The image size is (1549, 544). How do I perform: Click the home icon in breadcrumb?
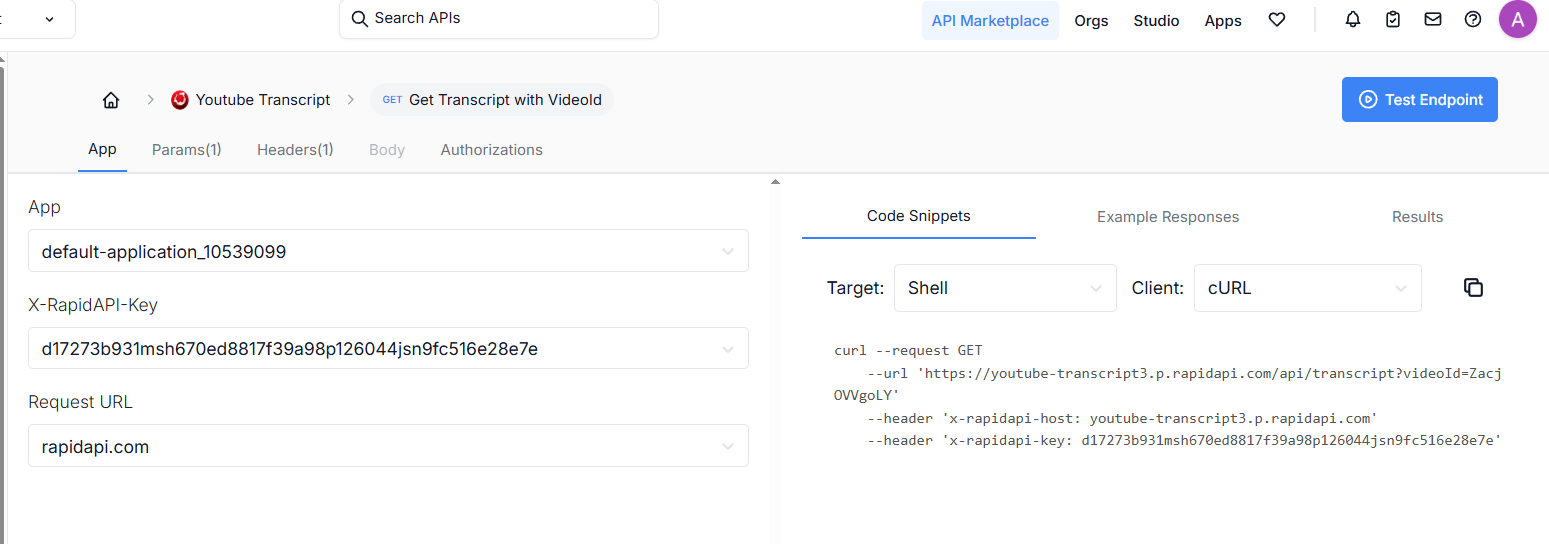click(111, 100)
